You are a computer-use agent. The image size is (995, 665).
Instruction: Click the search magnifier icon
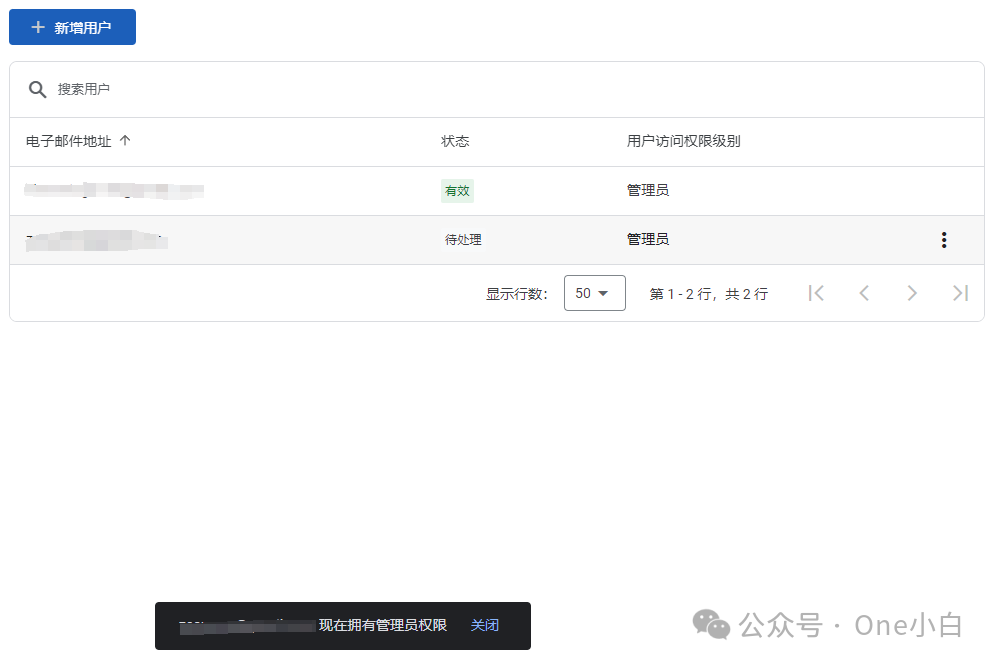point(37,89)
